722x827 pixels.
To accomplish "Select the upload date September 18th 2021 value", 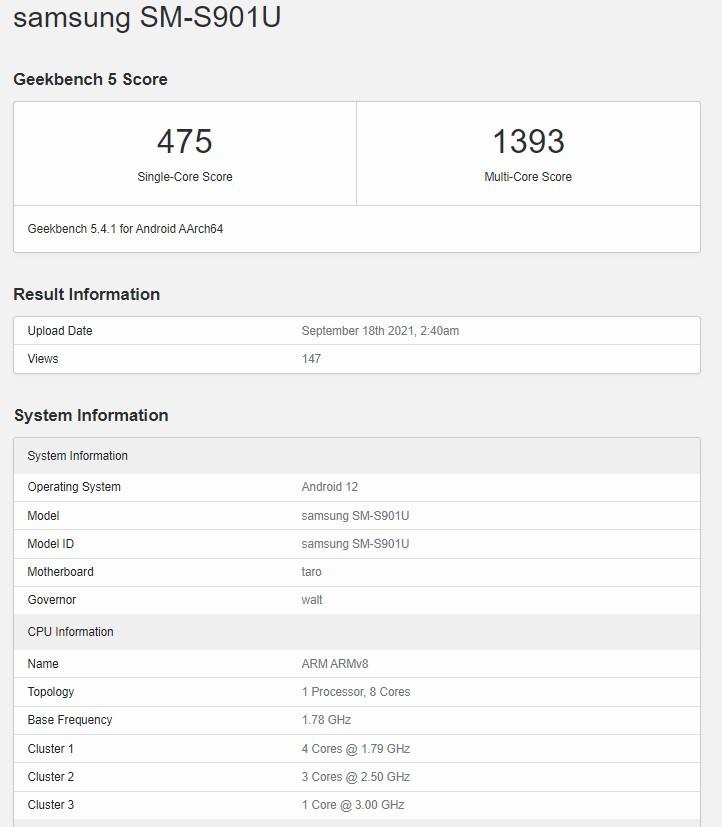I will [380, 331].
